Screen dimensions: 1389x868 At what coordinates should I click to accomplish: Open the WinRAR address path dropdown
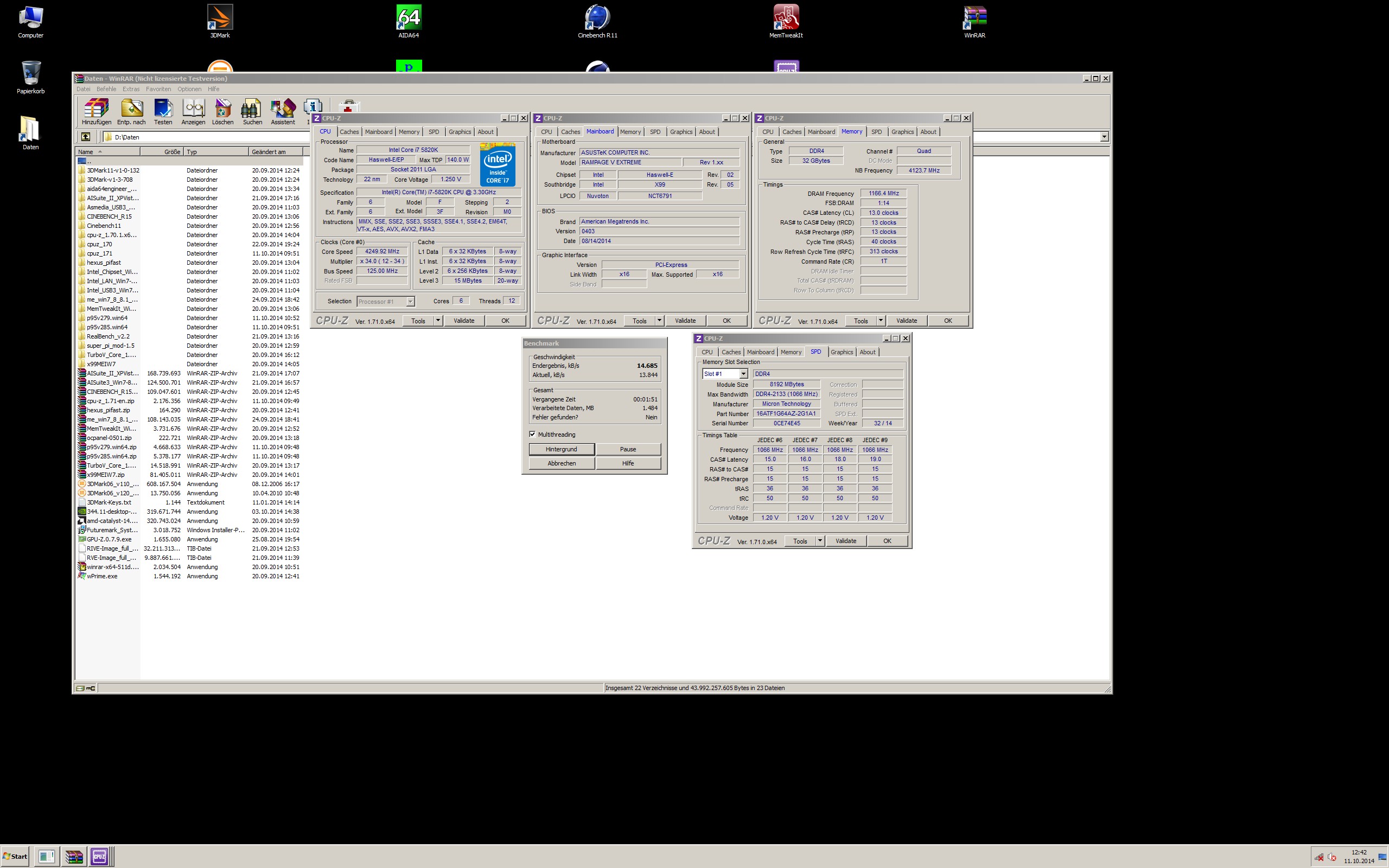1104,137
